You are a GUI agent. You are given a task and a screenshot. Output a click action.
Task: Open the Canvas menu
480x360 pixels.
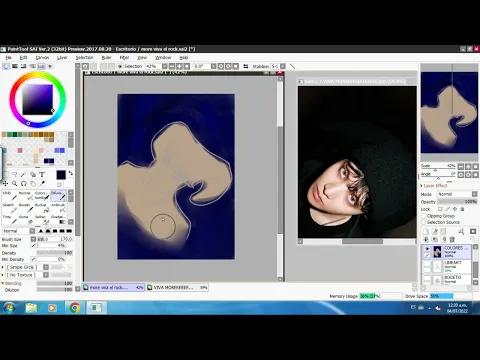point(42,58)
